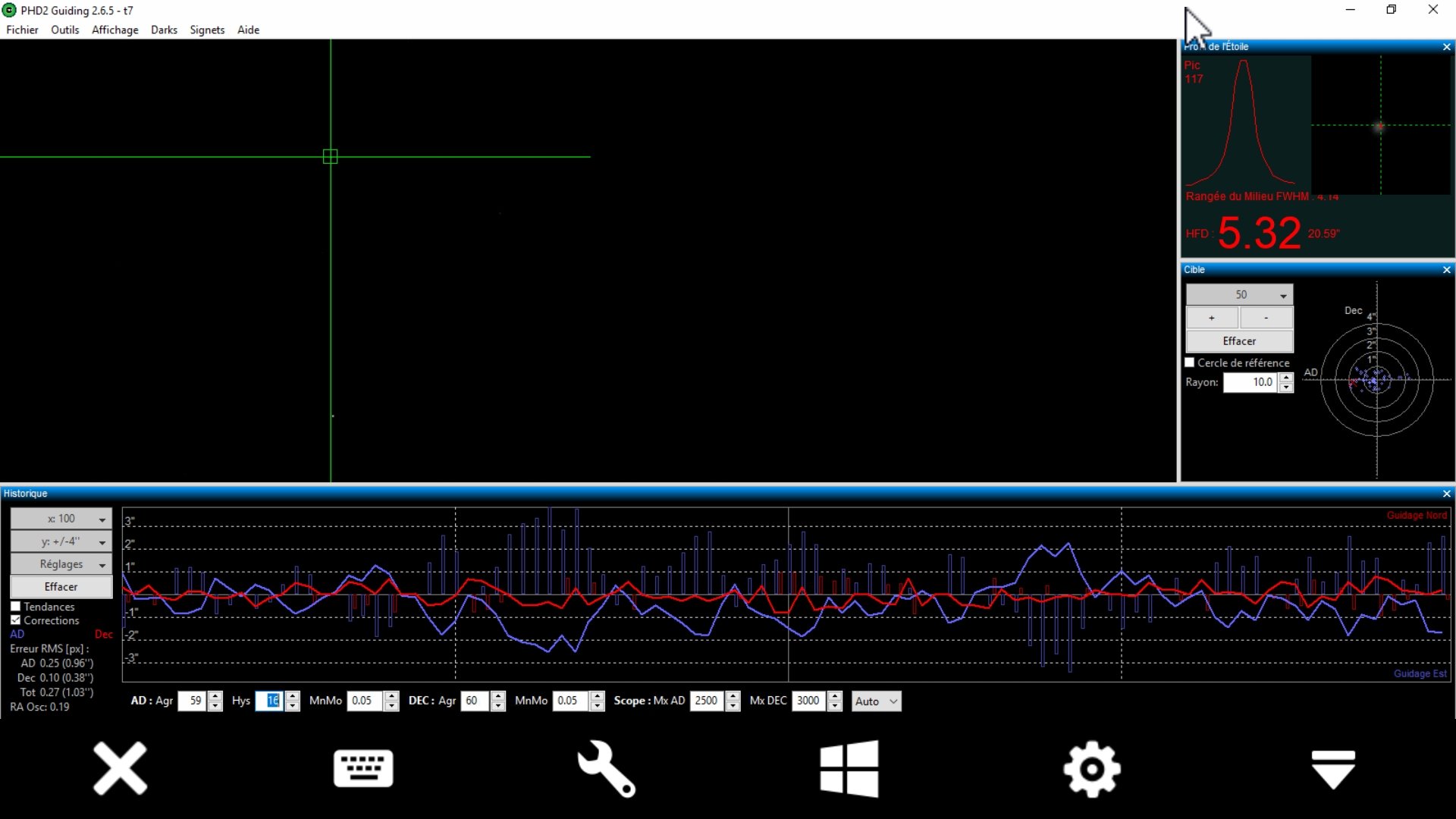
Task: Click the wrench tools icon
Action: [x=606, y=768]
